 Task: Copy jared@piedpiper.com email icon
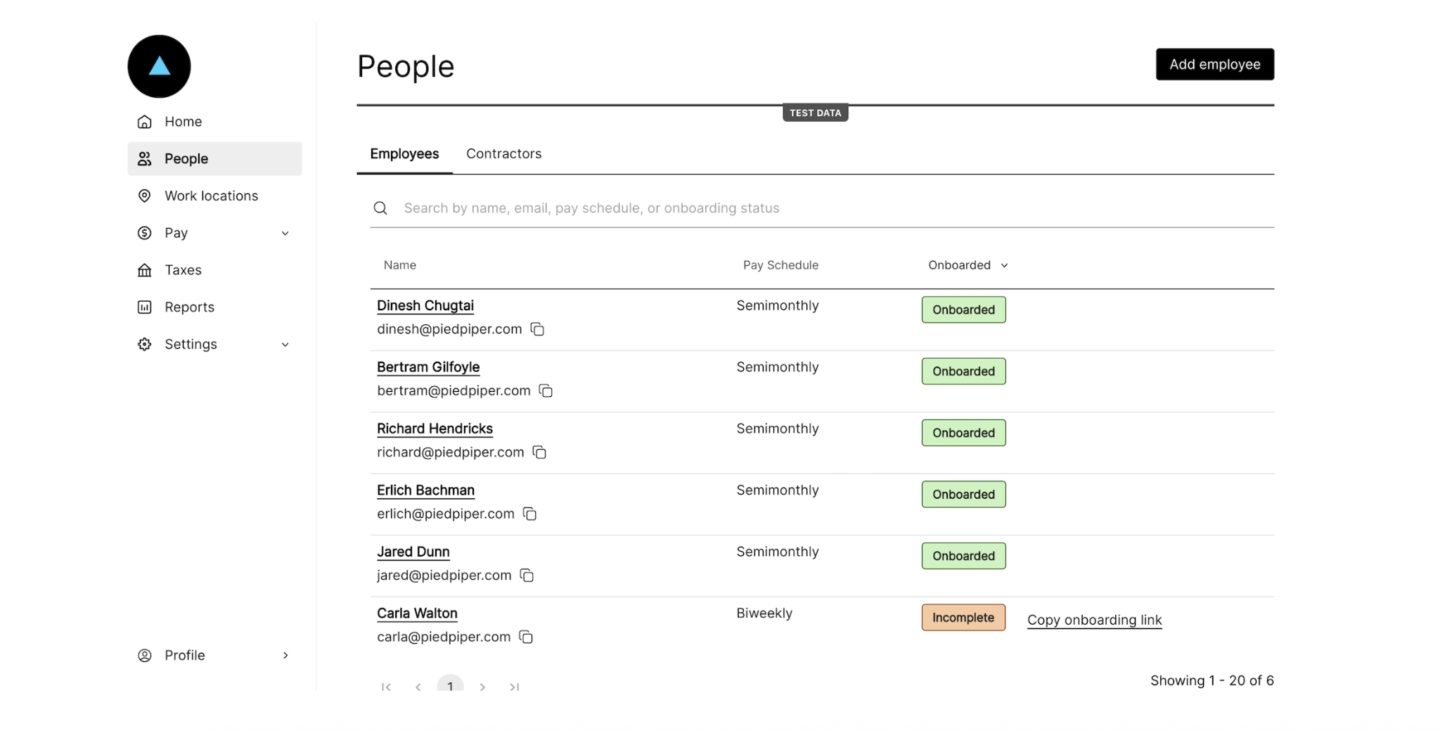(x=527, y=575)
